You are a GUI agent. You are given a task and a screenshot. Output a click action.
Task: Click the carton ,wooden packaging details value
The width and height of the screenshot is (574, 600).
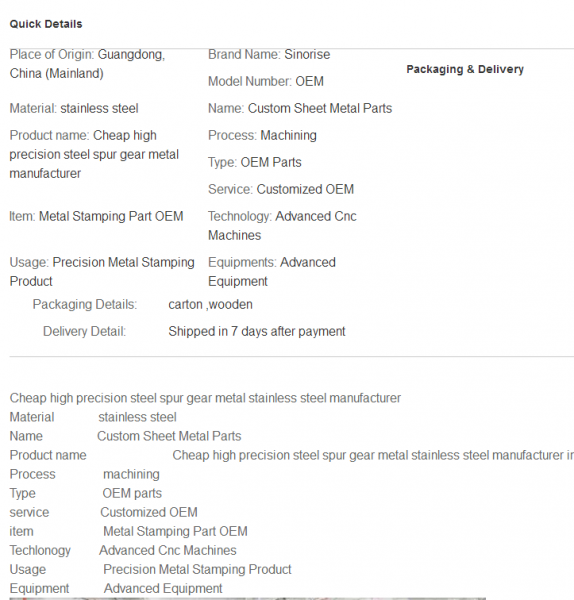(210, 305)
